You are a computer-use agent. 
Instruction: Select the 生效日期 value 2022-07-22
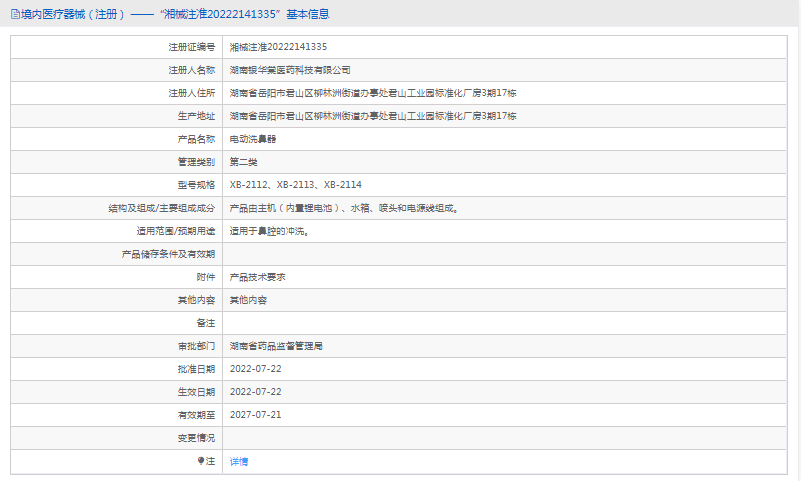pos(255,392)
